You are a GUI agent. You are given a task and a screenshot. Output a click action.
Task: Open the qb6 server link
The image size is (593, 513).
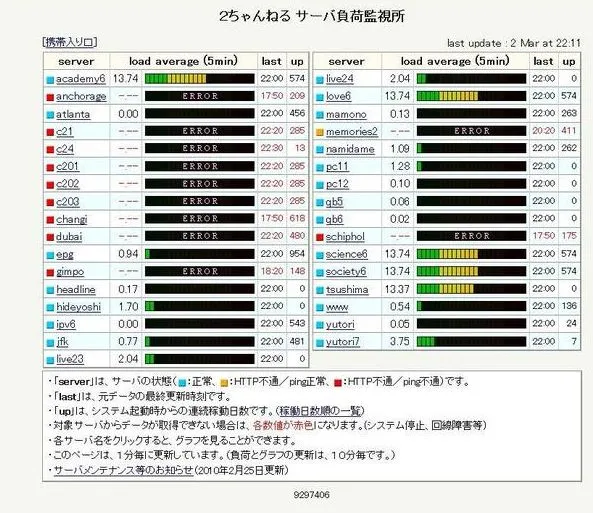point(334,219)
